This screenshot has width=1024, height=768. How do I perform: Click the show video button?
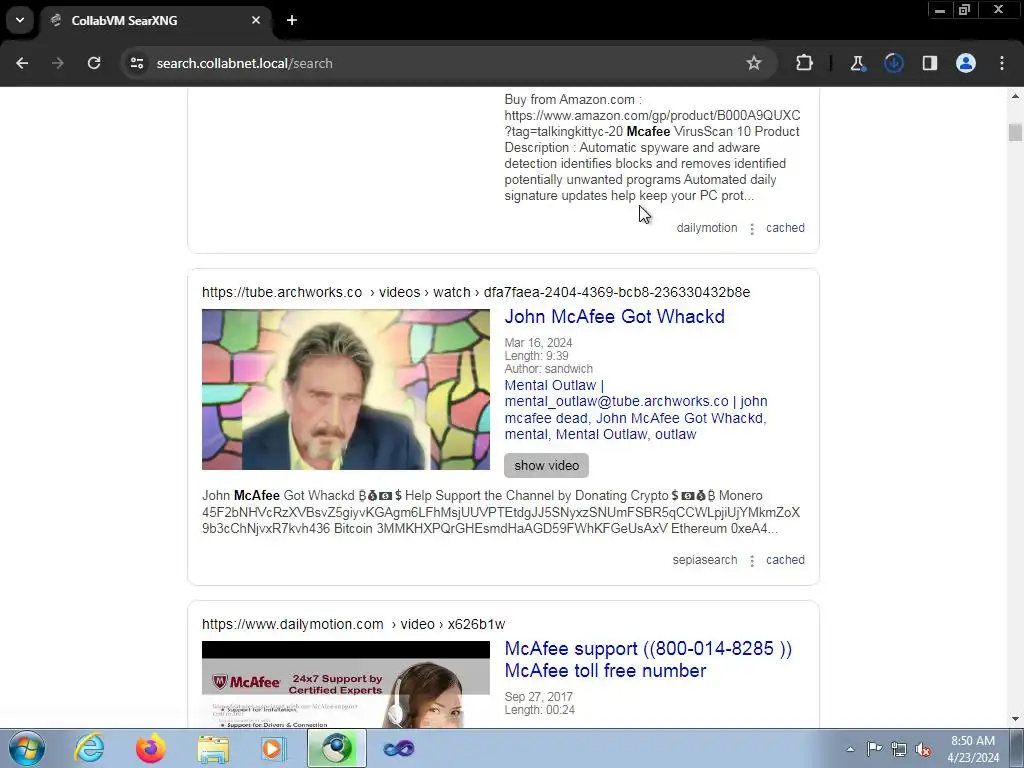pyautogui.click(x=546, y=466)
